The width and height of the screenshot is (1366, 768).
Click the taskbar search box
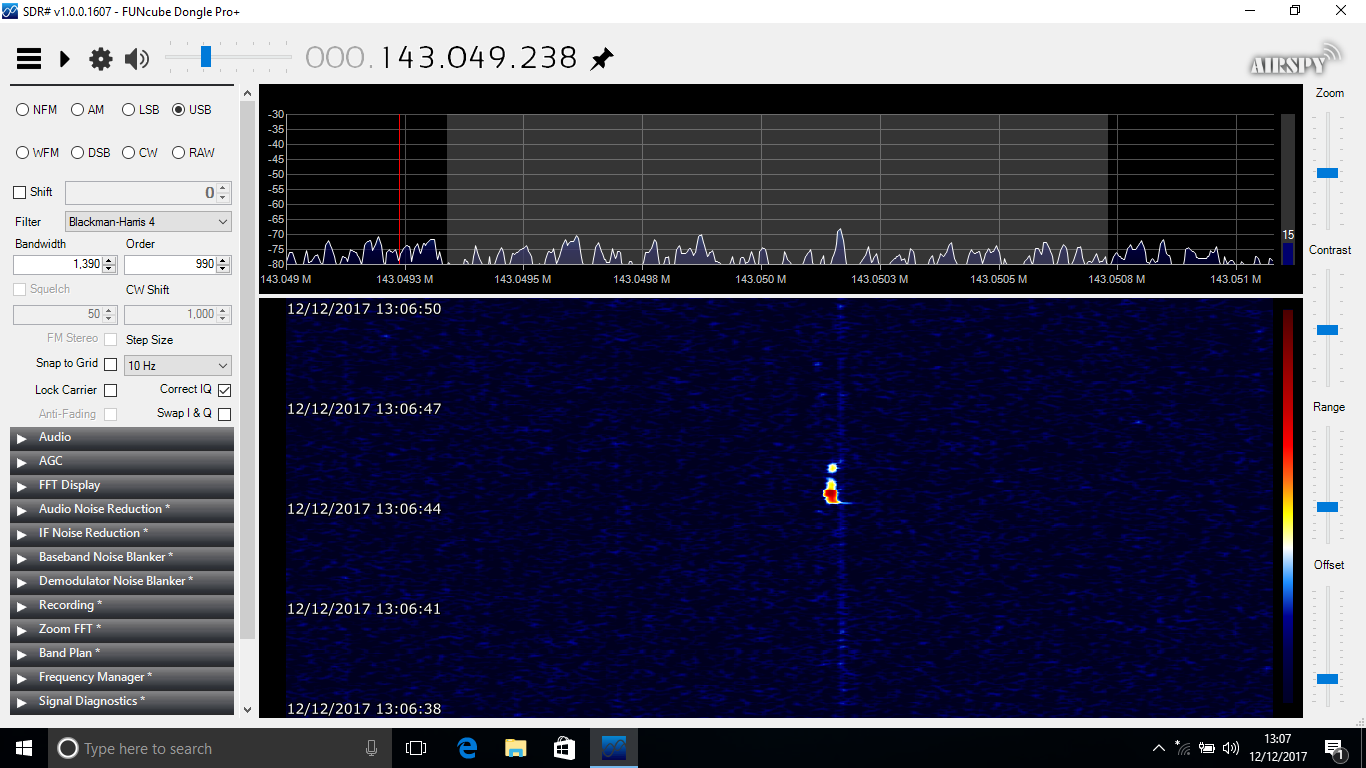(219, 748)
